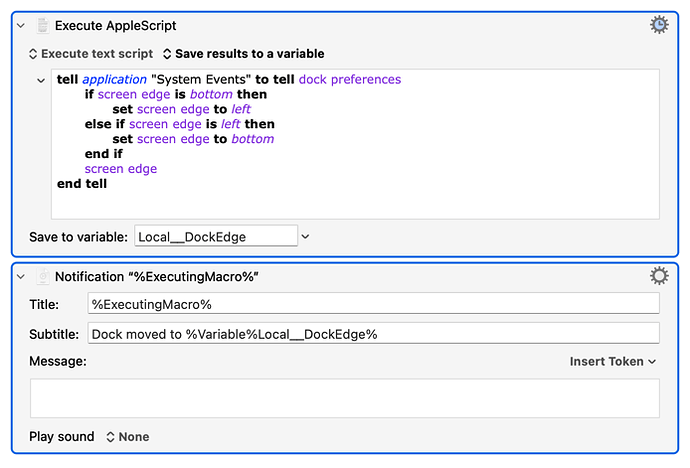Click the Notification action icon
Screen dimensions: 690x468
coord(43,277)
